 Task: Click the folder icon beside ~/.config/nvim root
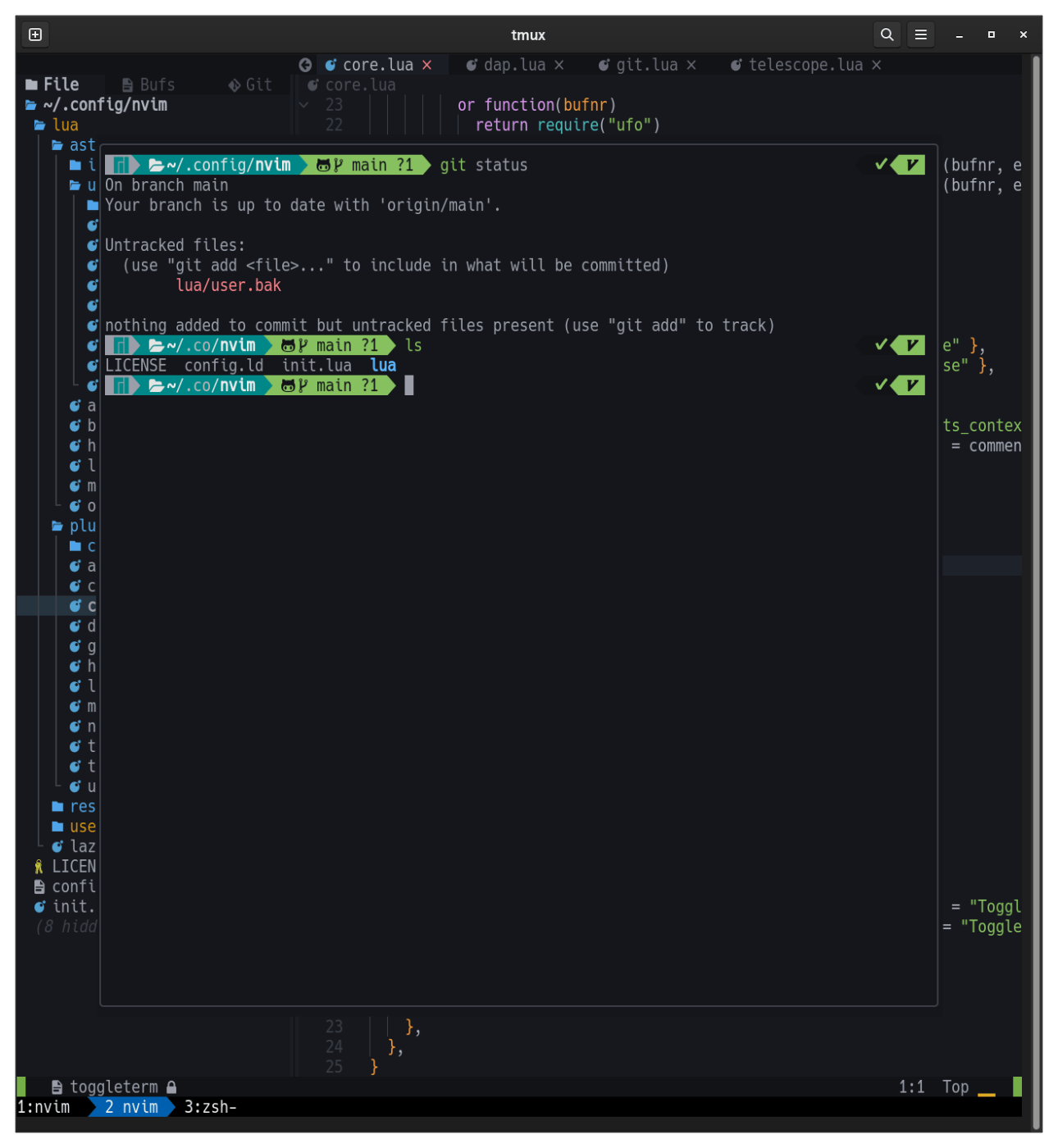(x=30, y=105)
